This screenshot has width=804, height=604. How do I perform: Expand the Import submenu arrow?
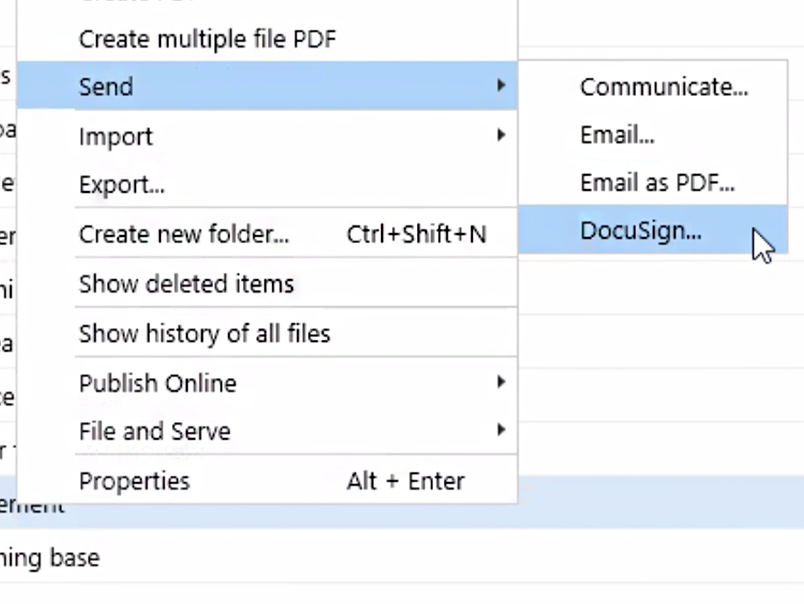[500, 136]
